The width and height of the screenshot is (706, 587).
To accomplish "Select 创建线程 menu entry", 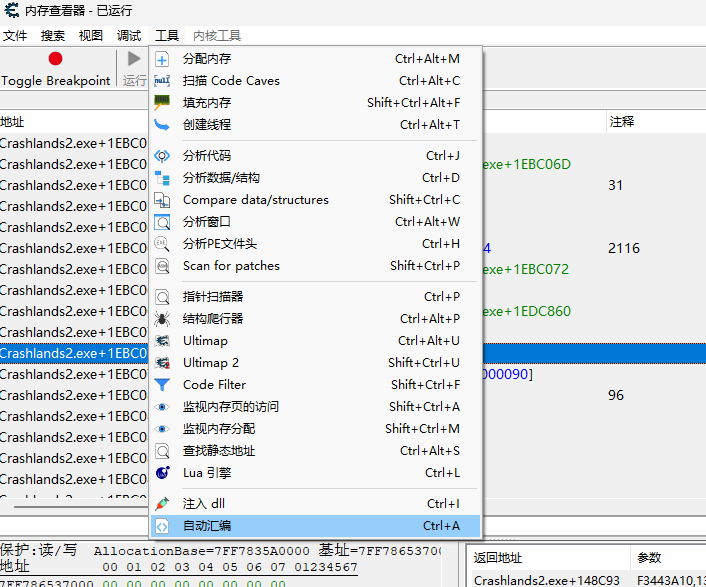I will pos(316,125).
